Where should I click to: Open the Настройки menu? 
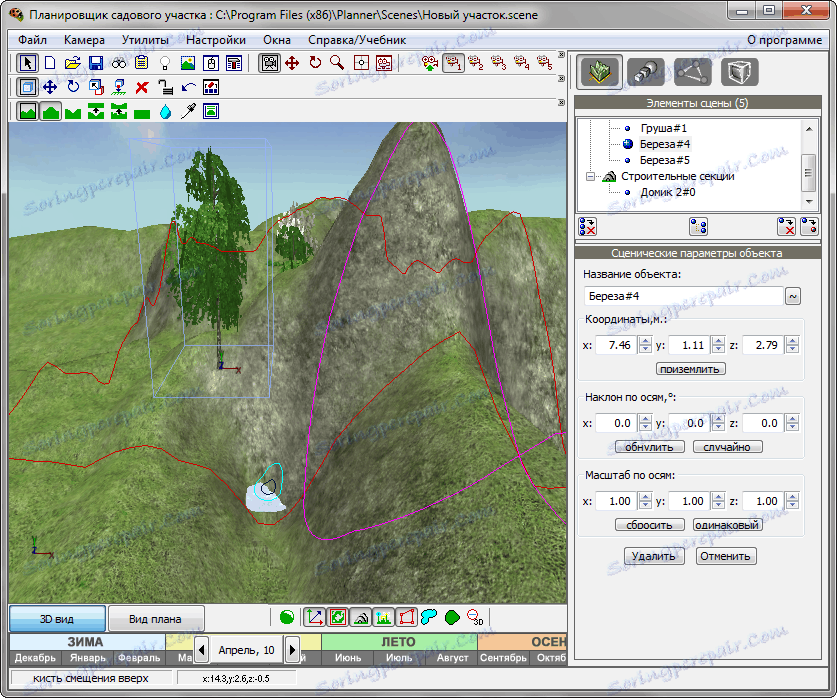(215, 40)
